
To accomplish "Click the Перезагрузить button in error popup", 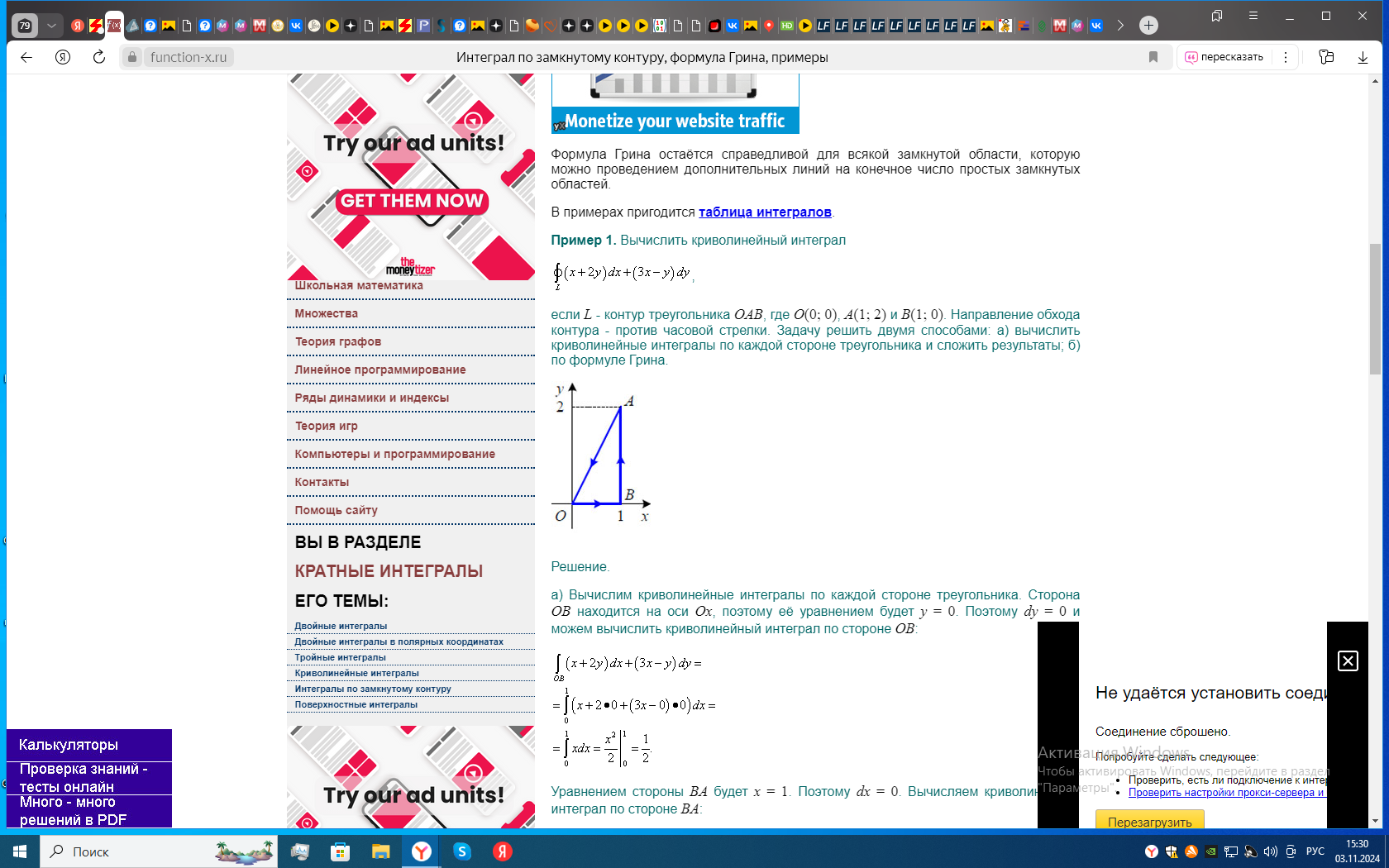I will click(x=1149, y=821).
